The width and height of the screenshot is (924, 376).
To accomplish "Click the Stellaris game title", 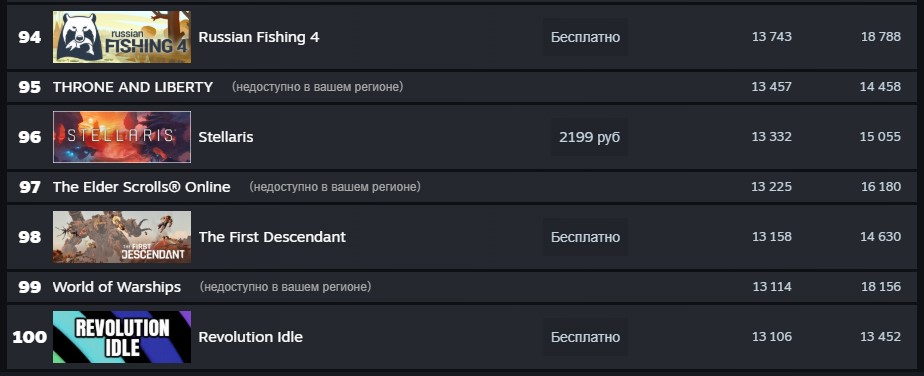I will pos(226,137).
